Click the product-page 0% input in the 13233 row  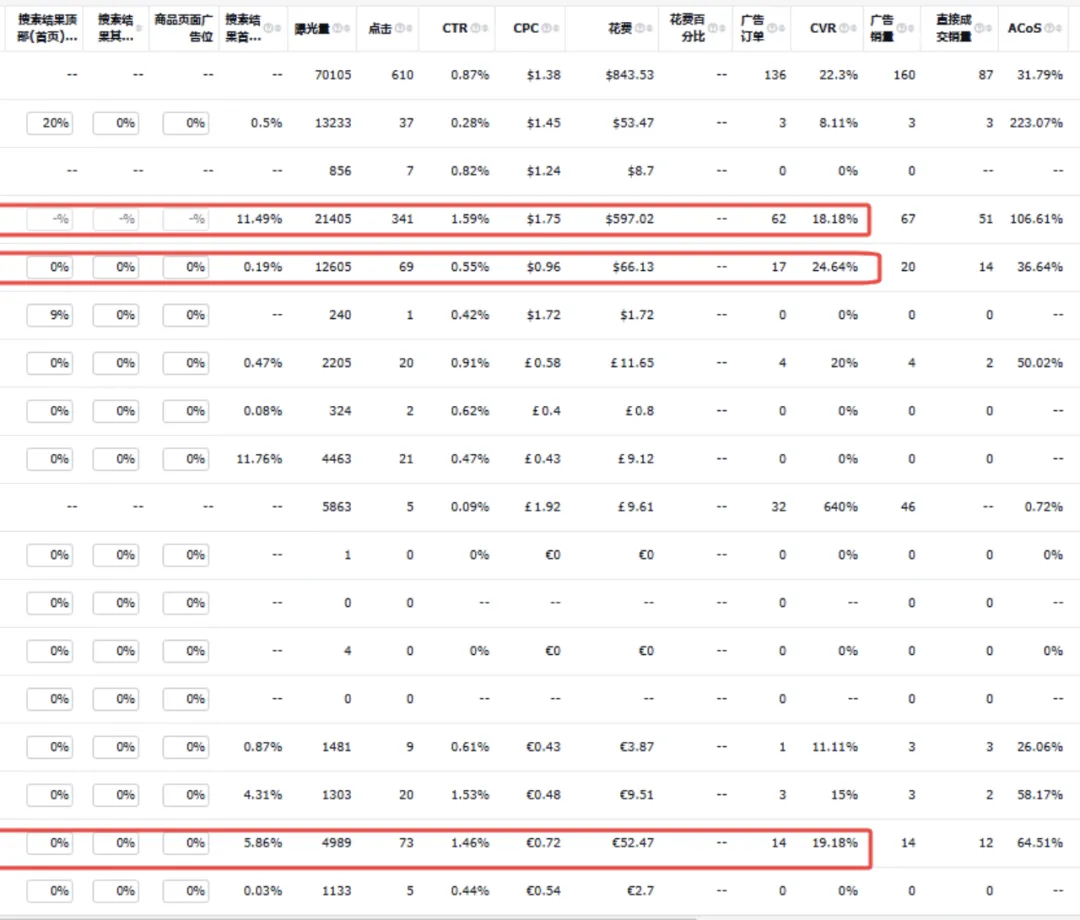pyautogui.click(x=186, y=123)
